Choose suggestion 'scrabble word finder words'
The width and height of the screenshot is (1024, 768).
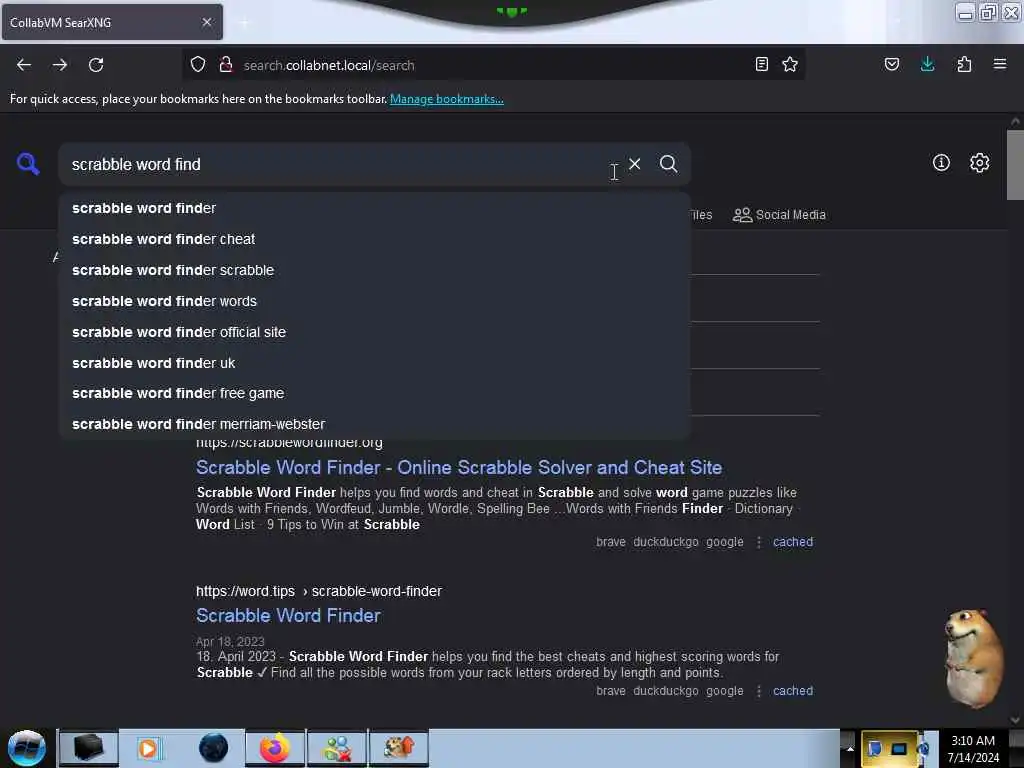pyautogui.click(x=375, y=301)
